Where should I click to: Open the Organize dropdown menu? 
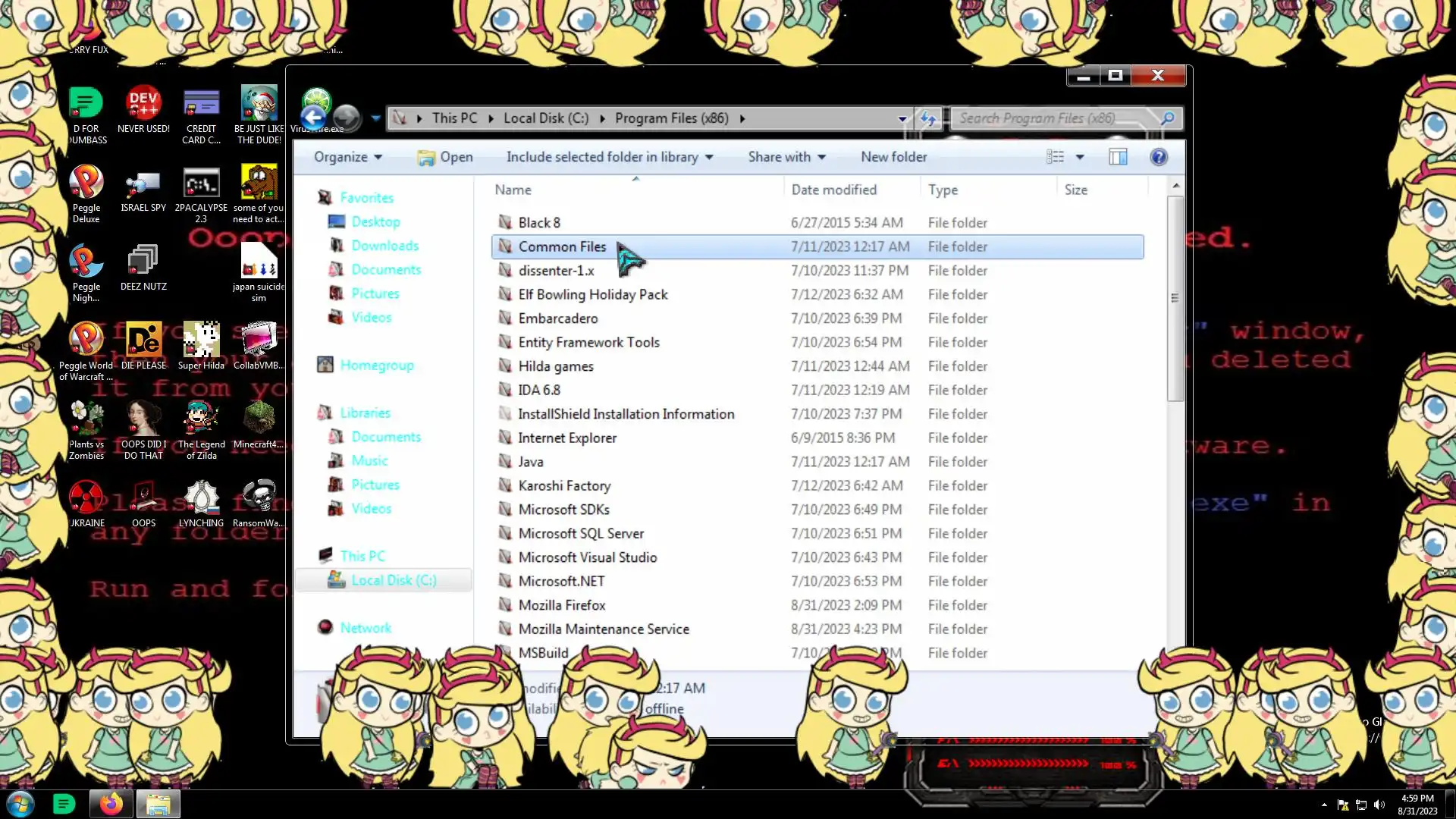(x=347, y=157)
